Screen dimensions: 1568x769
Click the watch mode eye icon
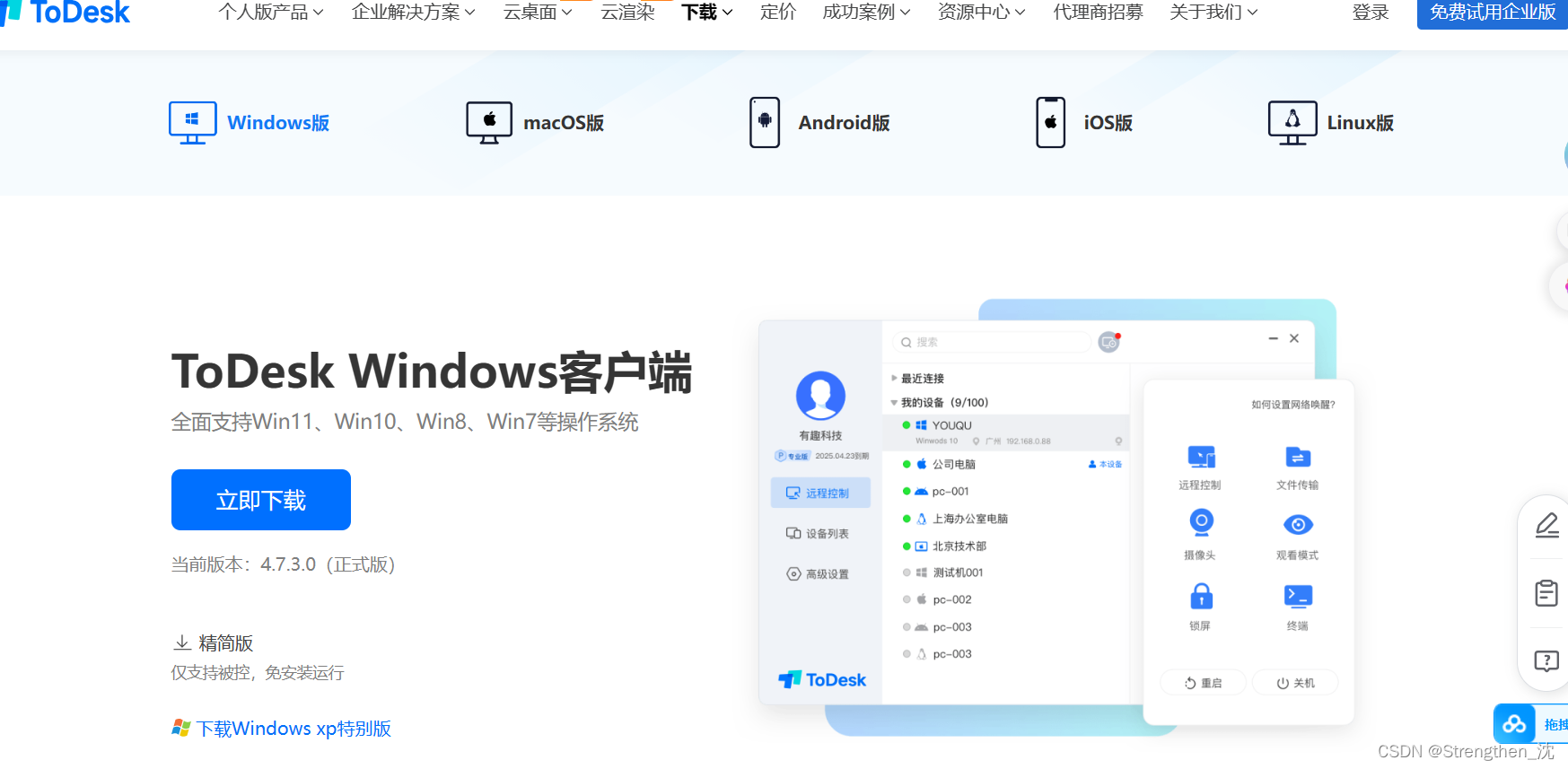point(1298,524)
